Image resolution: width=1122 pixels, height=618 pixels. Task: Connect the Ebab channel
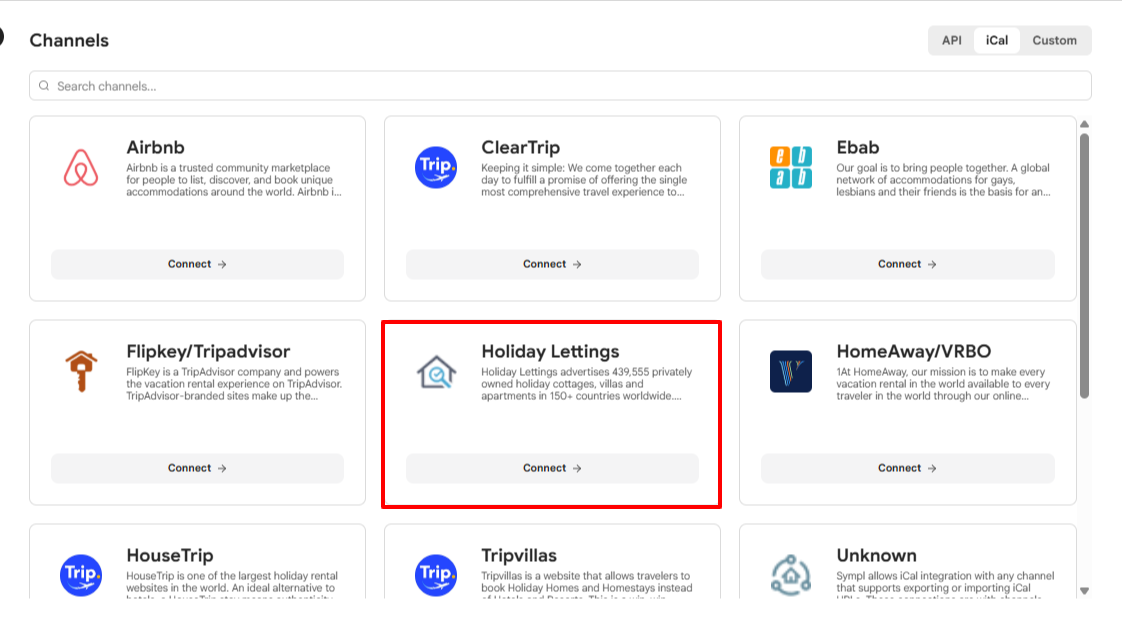point(907,264)
